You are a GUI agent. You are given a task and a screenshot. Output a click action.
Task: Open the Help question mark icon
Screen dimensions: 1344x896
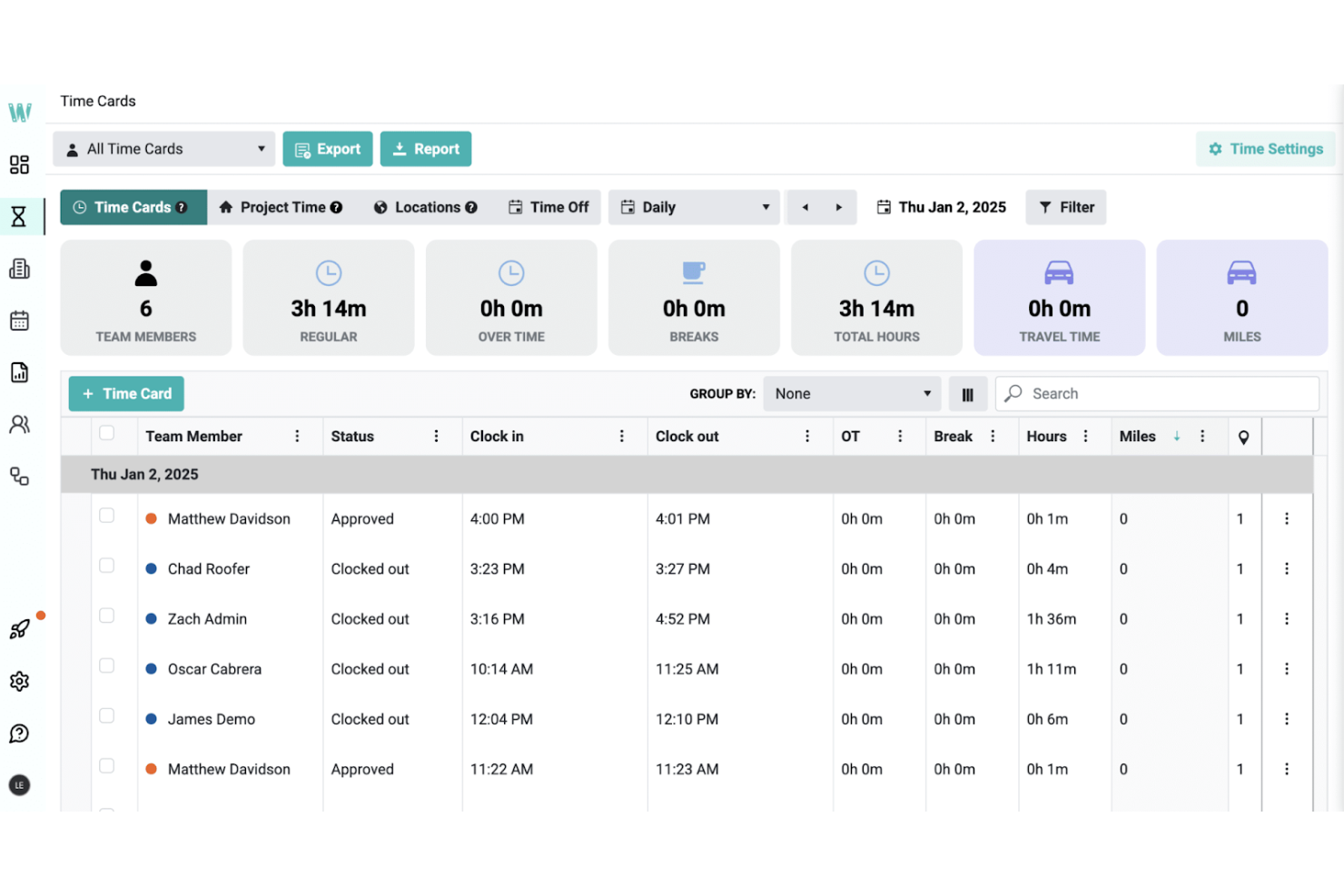click(20, 734)
